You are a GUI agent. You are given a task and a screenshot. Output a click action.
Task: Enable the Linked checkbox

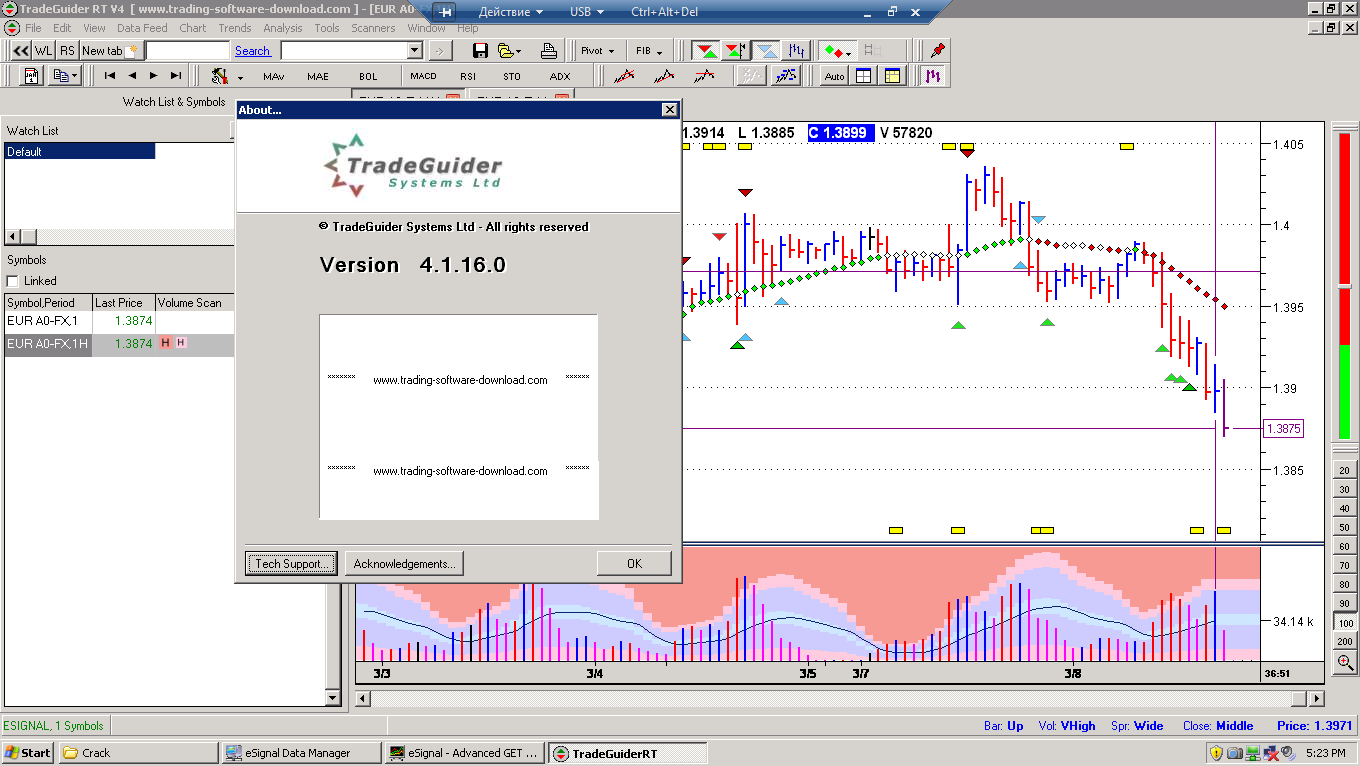(13, 281)
